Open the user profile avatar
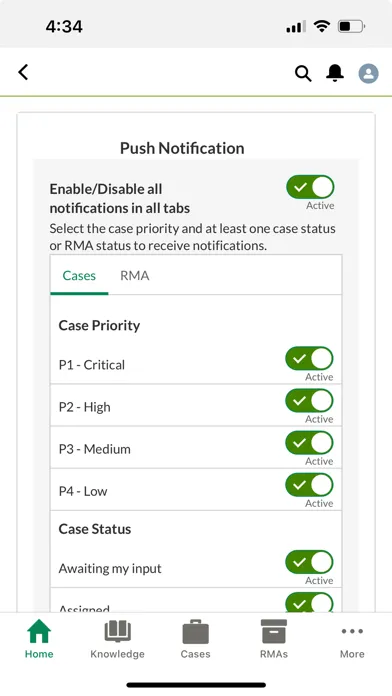Viewport: 392px width, 696px height. point(368,73)
